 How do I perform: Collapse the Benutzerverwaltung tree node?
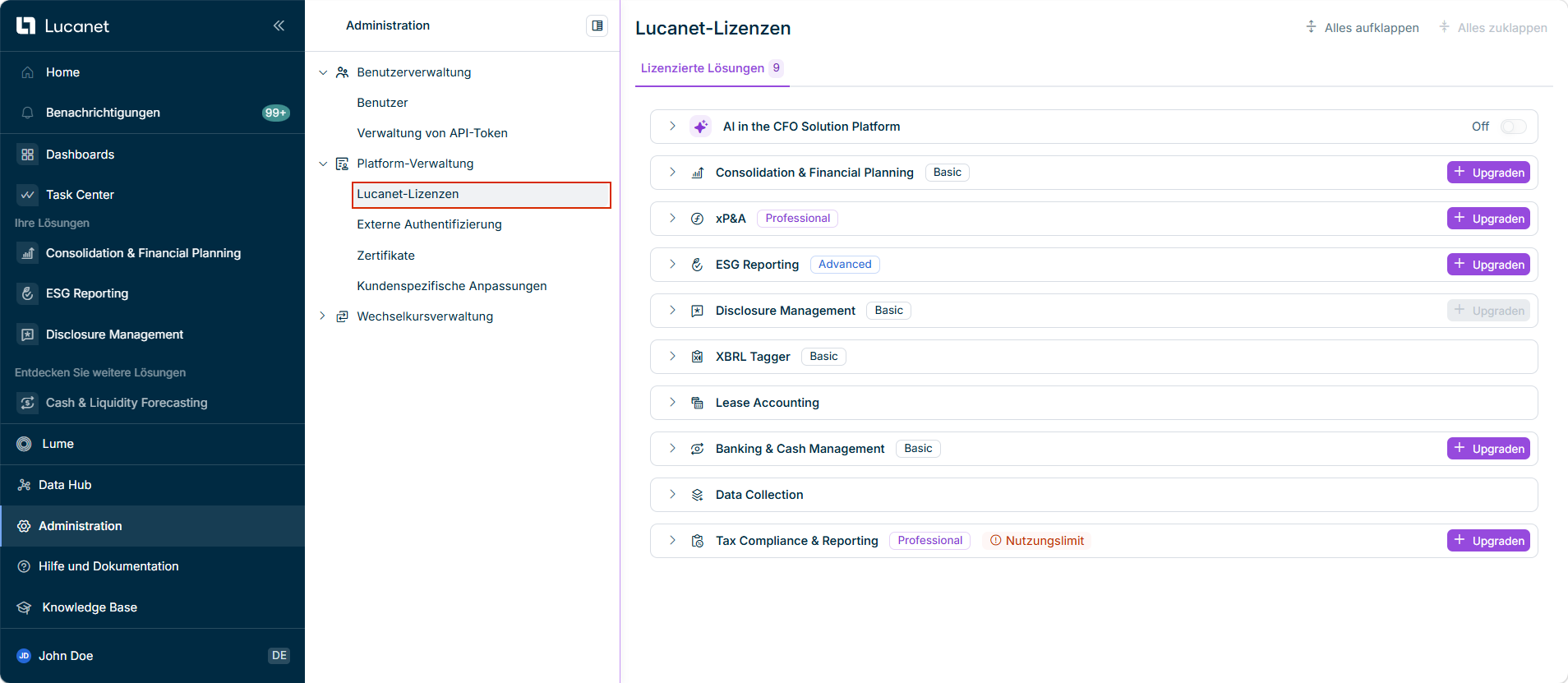pos(323,72)
